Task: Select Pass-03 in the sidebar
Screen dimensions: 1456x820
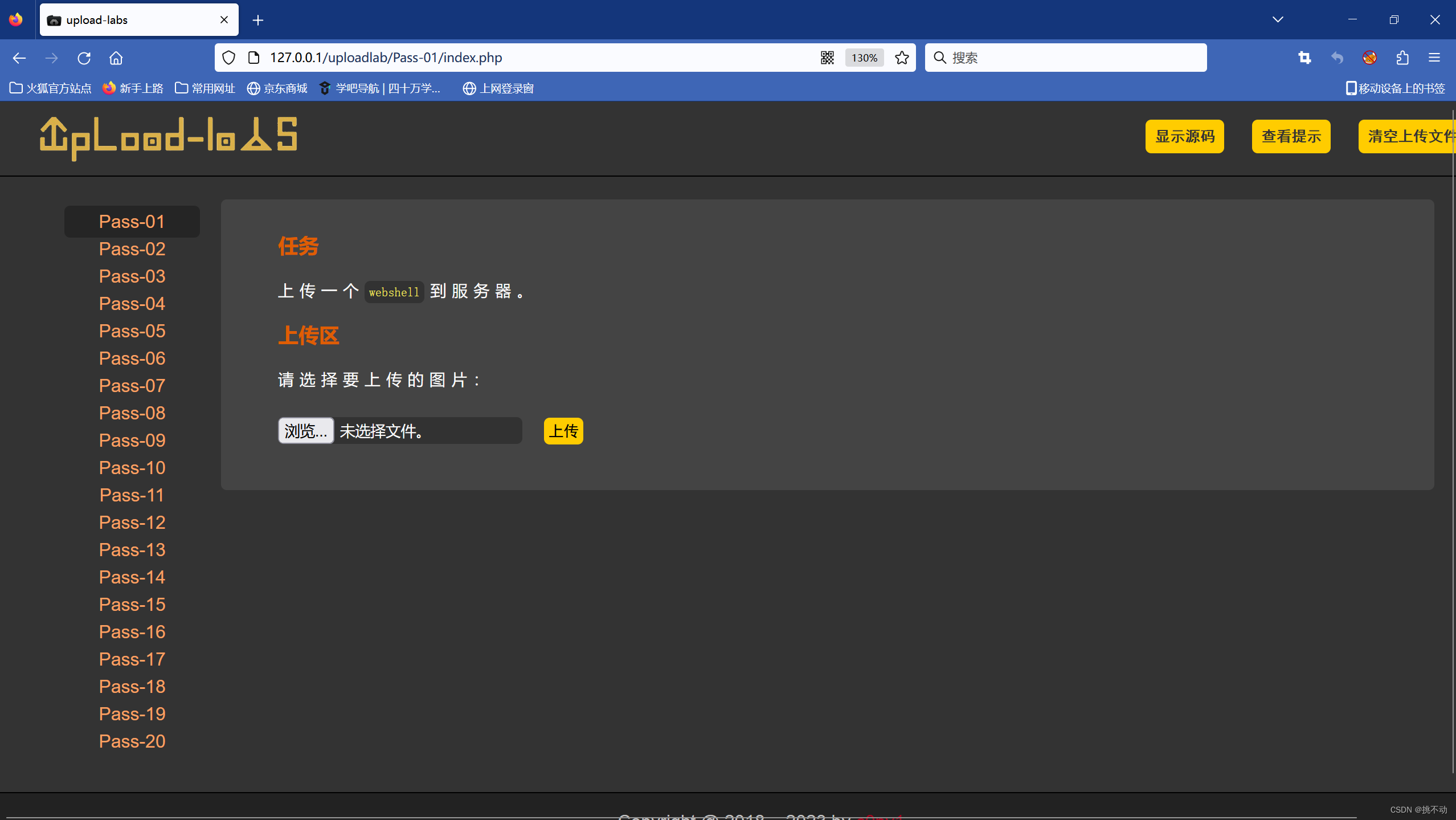Action: (132, 276)
